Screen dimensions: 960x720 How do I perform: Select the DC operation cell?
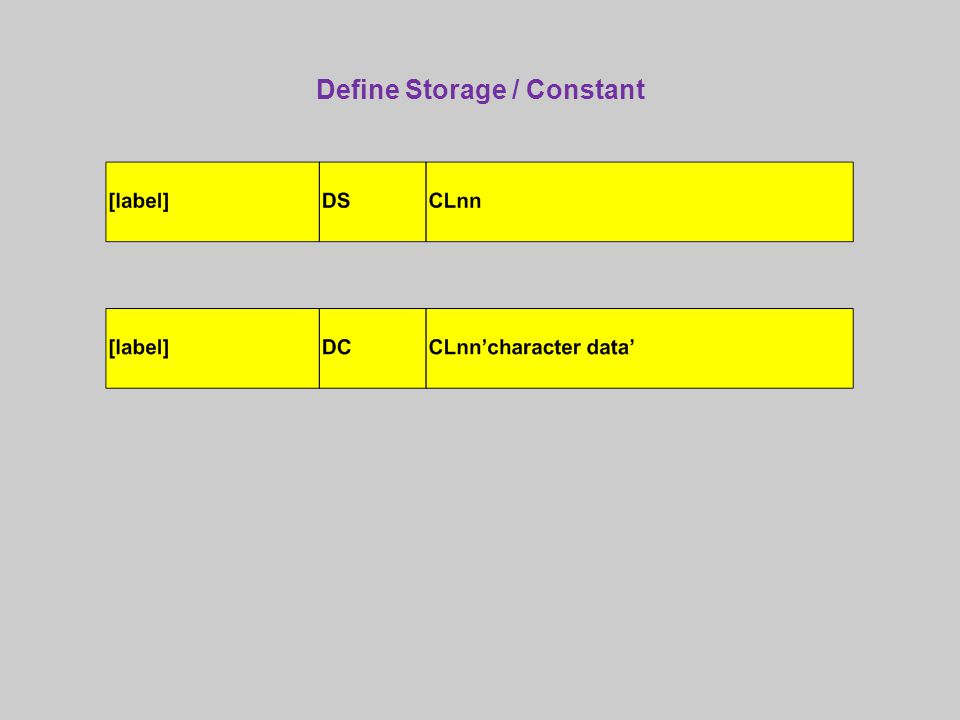[x=372, y=348]
